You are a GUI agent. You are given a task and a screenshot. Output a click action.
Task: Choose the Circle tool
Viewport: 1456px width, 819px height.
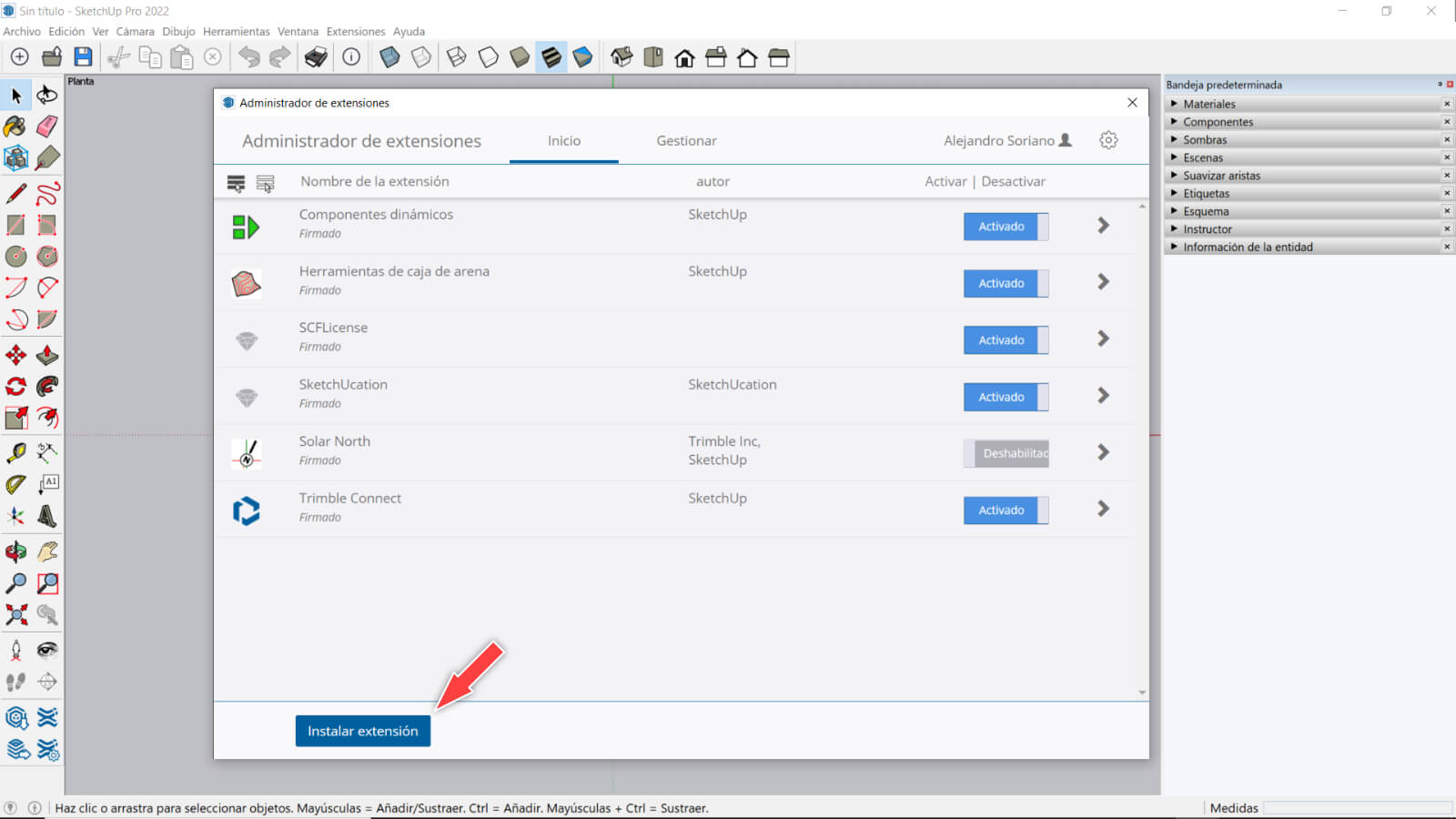tap(15, 257)
